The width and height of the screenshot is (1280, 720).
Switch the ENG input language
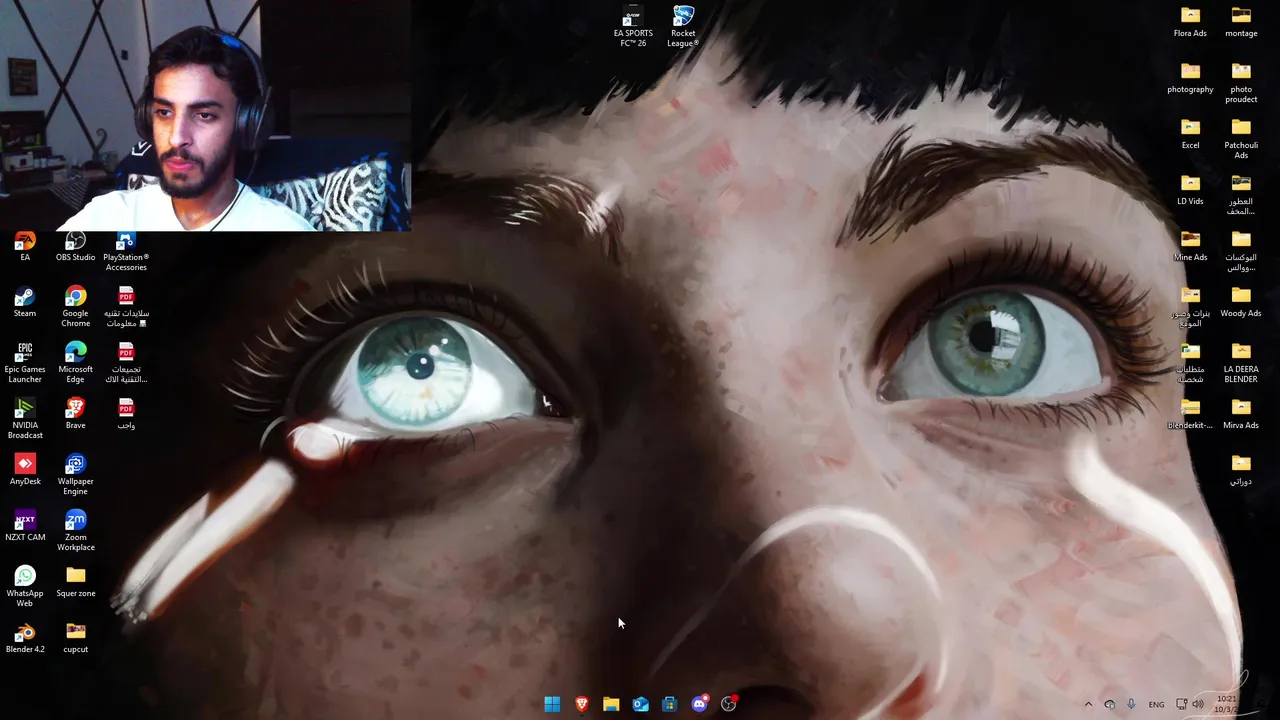pos(1156,704)
